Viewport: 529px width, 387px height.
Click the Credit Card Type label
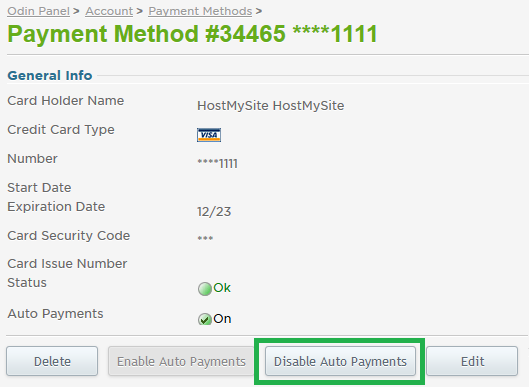[x=61, y=130]
